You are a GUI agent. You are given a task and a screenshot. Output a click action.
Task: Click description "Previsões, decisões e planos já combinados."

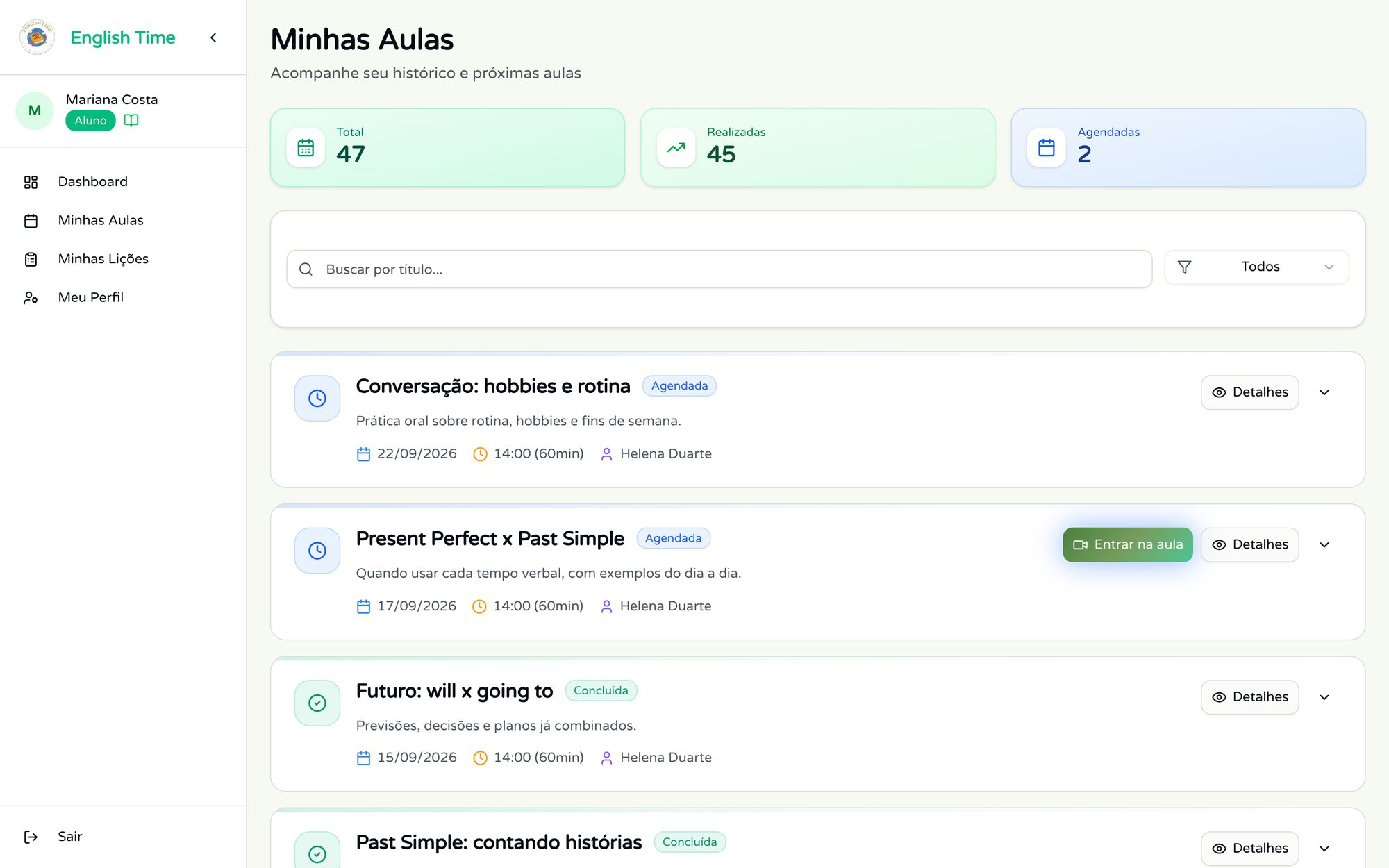[496, 726]
